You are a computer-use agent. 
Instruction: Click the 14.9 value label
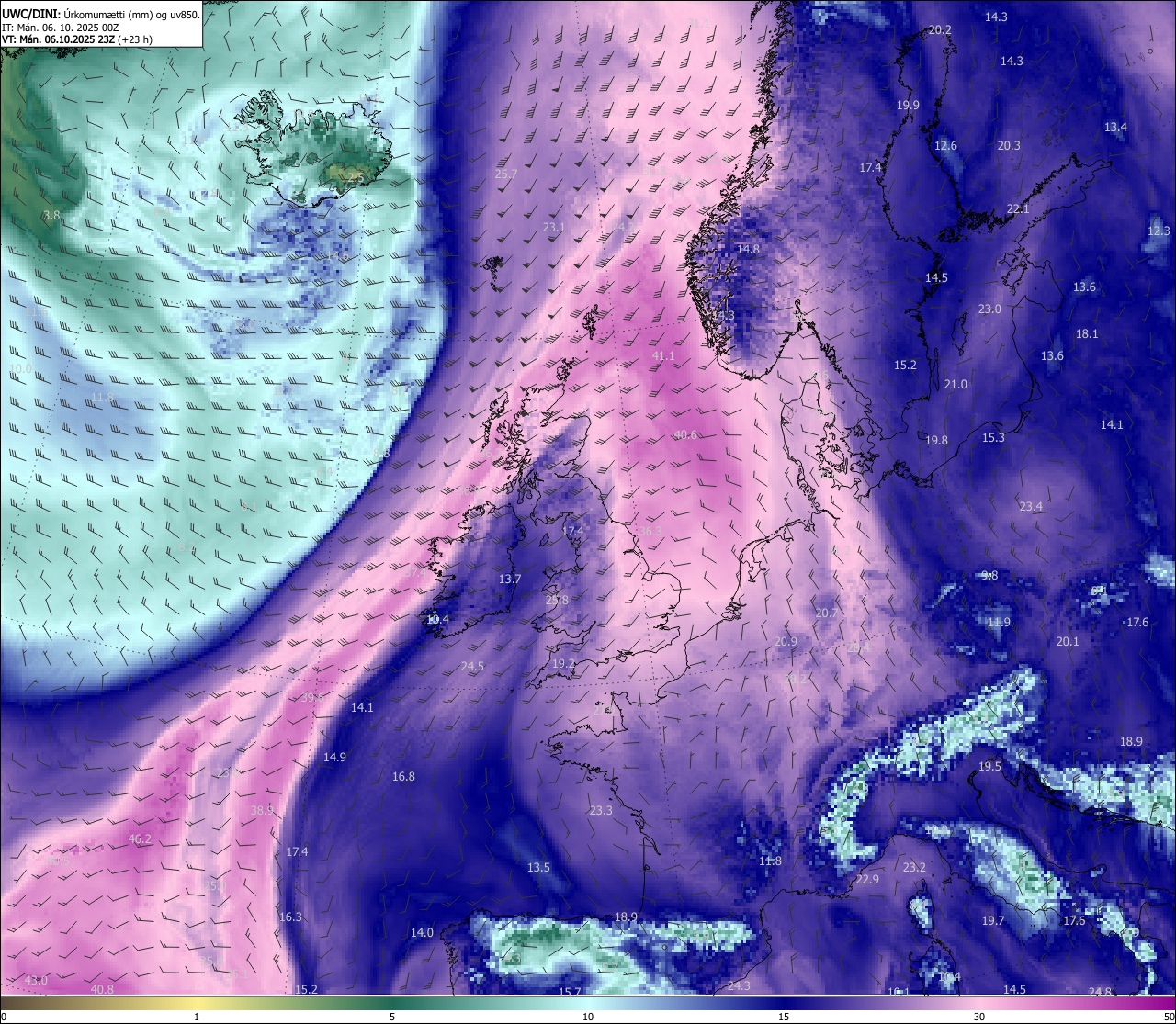pos(334,757)
